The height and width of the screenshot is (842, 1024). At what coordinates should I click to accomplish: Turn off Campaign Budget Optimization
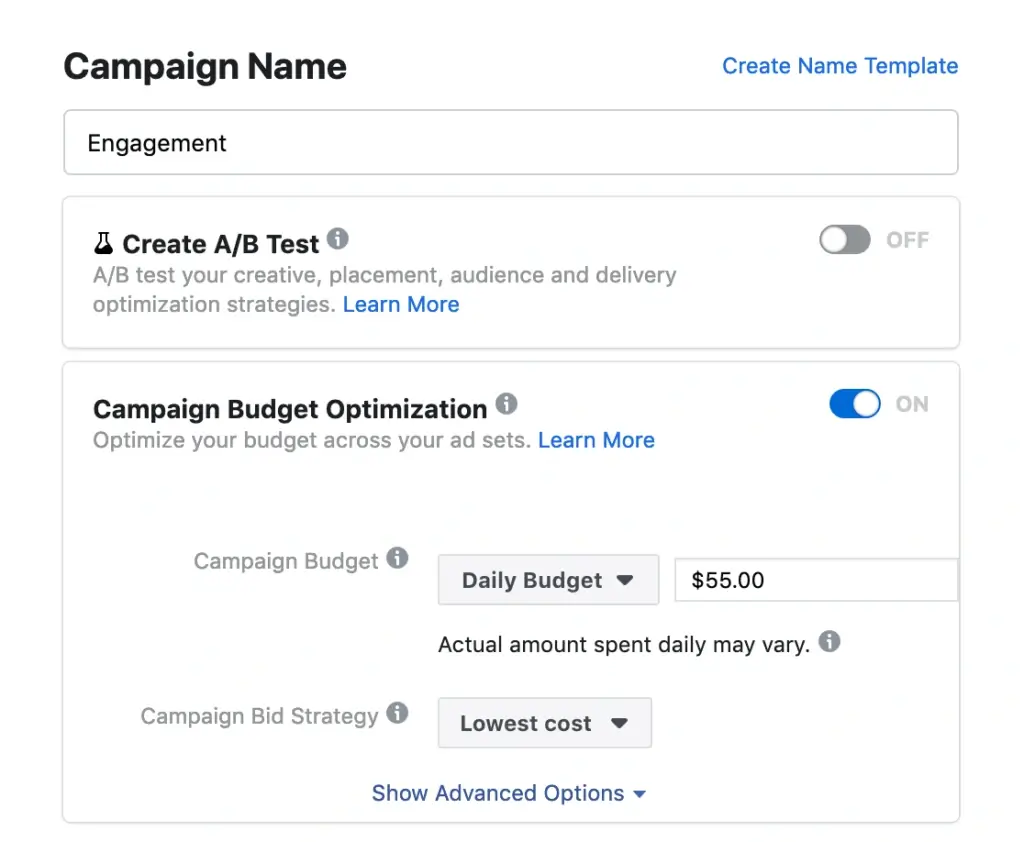[x=854, y=403]
